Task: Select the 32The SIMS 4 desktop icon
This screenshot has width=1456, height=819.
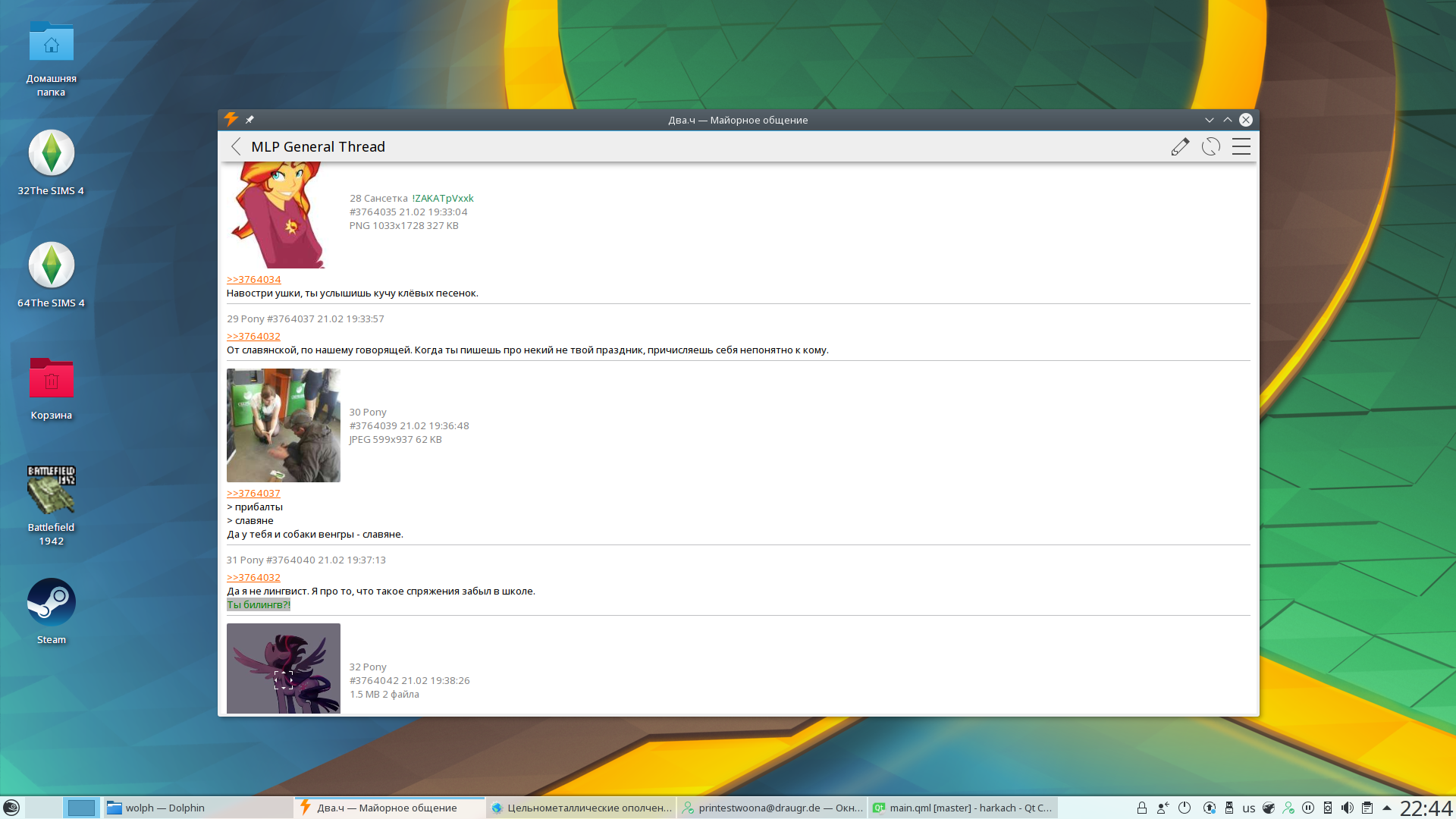Action: click(x=52, y=163)
